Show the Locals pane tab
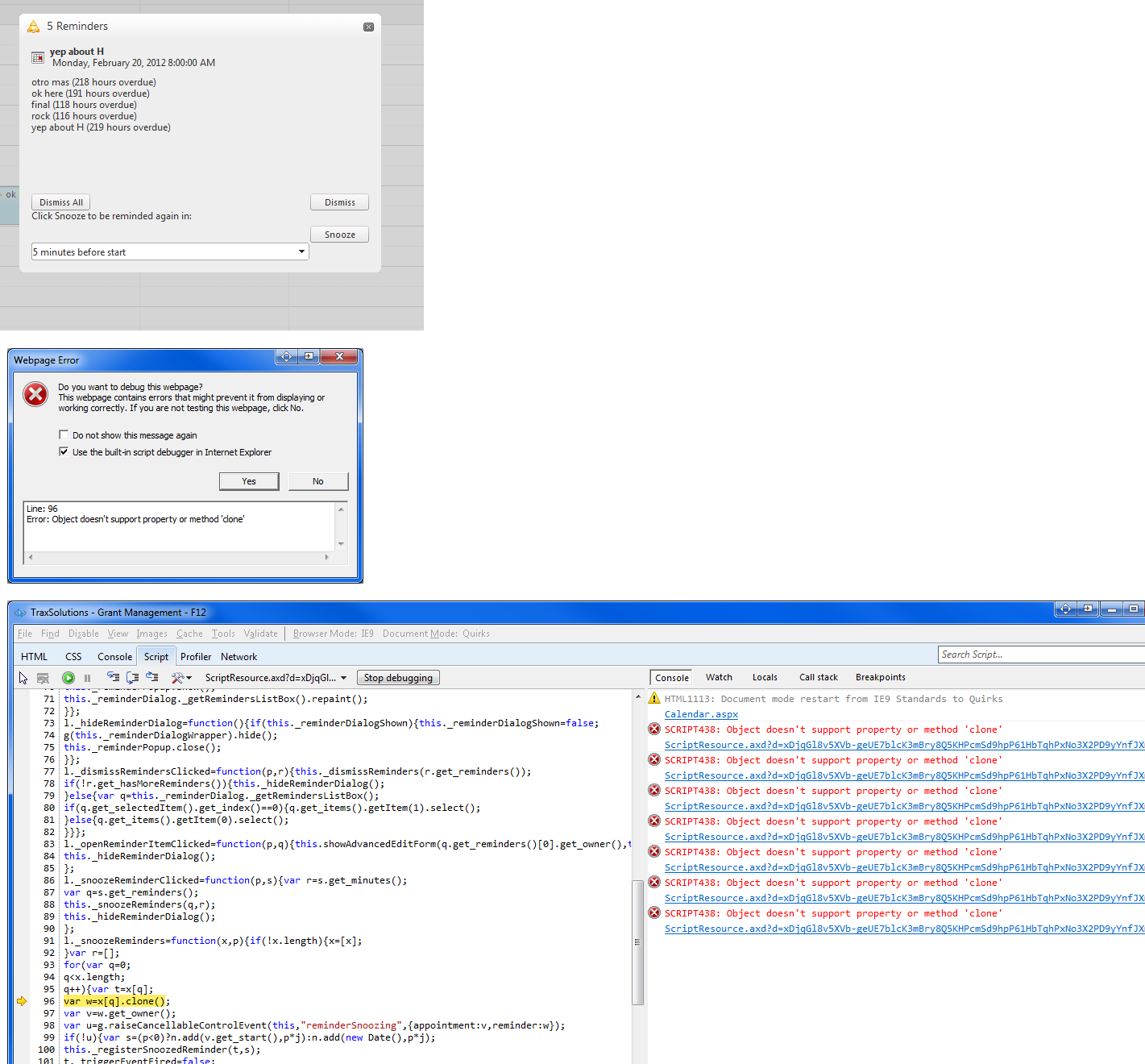This screenshot has height=1064, width=1145. click(x=765, y=678)
